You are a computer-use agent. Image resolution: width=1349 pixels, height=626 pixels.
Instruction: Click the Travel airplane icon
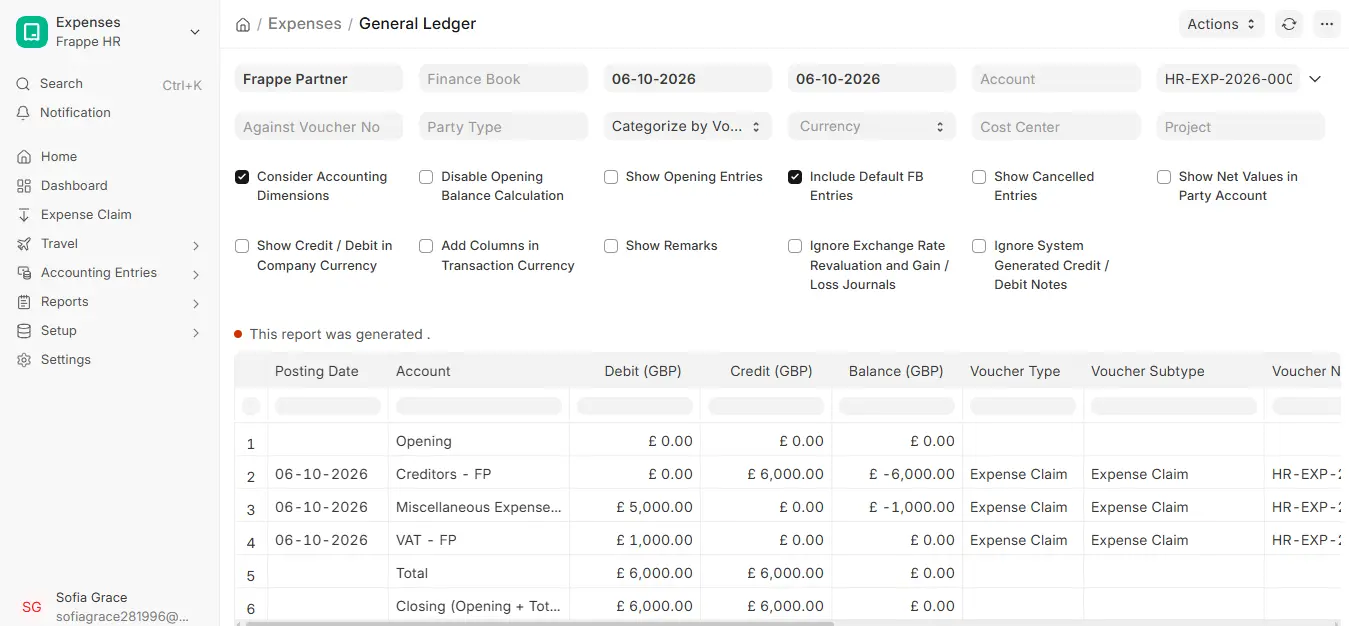[24, 244]
